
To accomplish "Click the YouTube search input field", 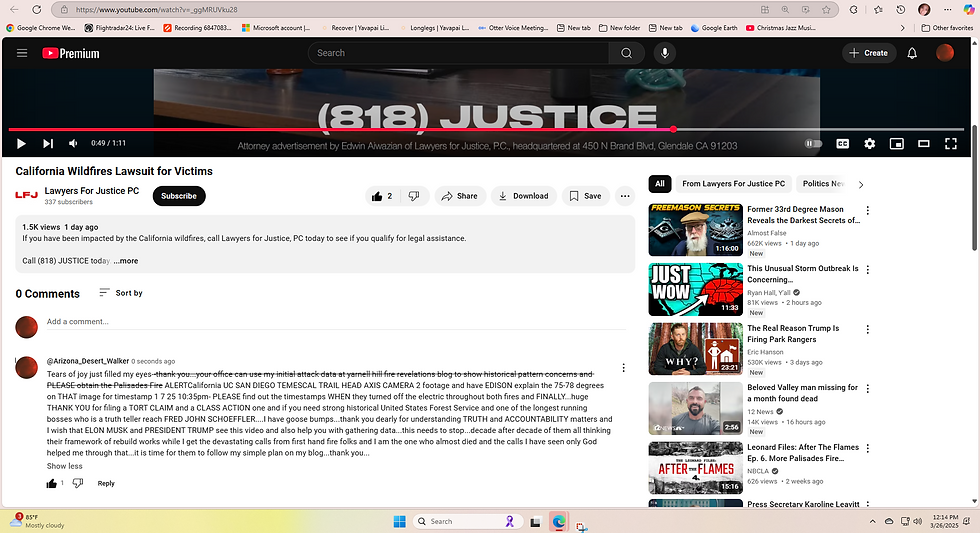I will 461,53.
